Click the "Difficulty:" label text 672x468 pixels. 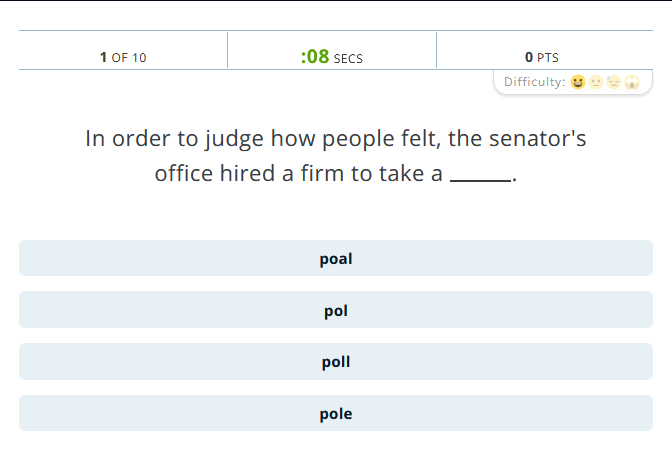click(x=534, y=82)
